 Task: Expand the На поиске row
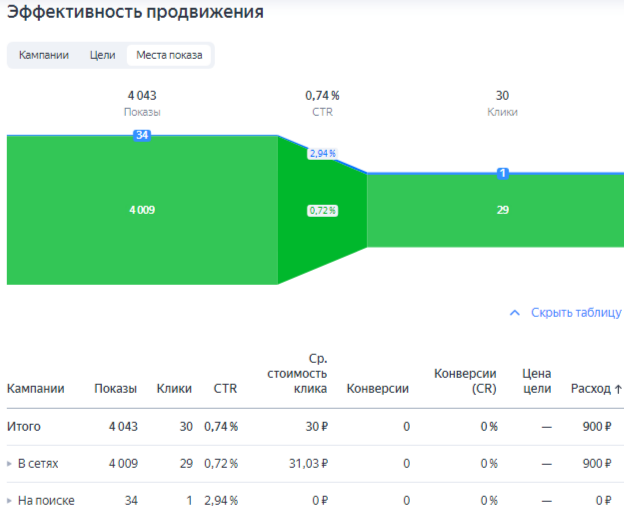(9, 501)
